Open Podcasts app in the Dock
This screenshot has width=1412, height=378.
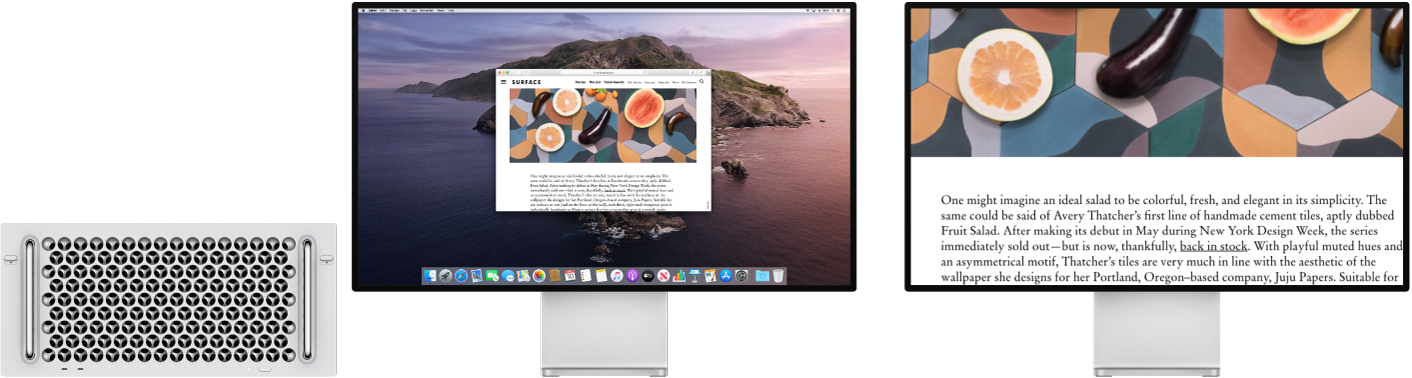632,276
